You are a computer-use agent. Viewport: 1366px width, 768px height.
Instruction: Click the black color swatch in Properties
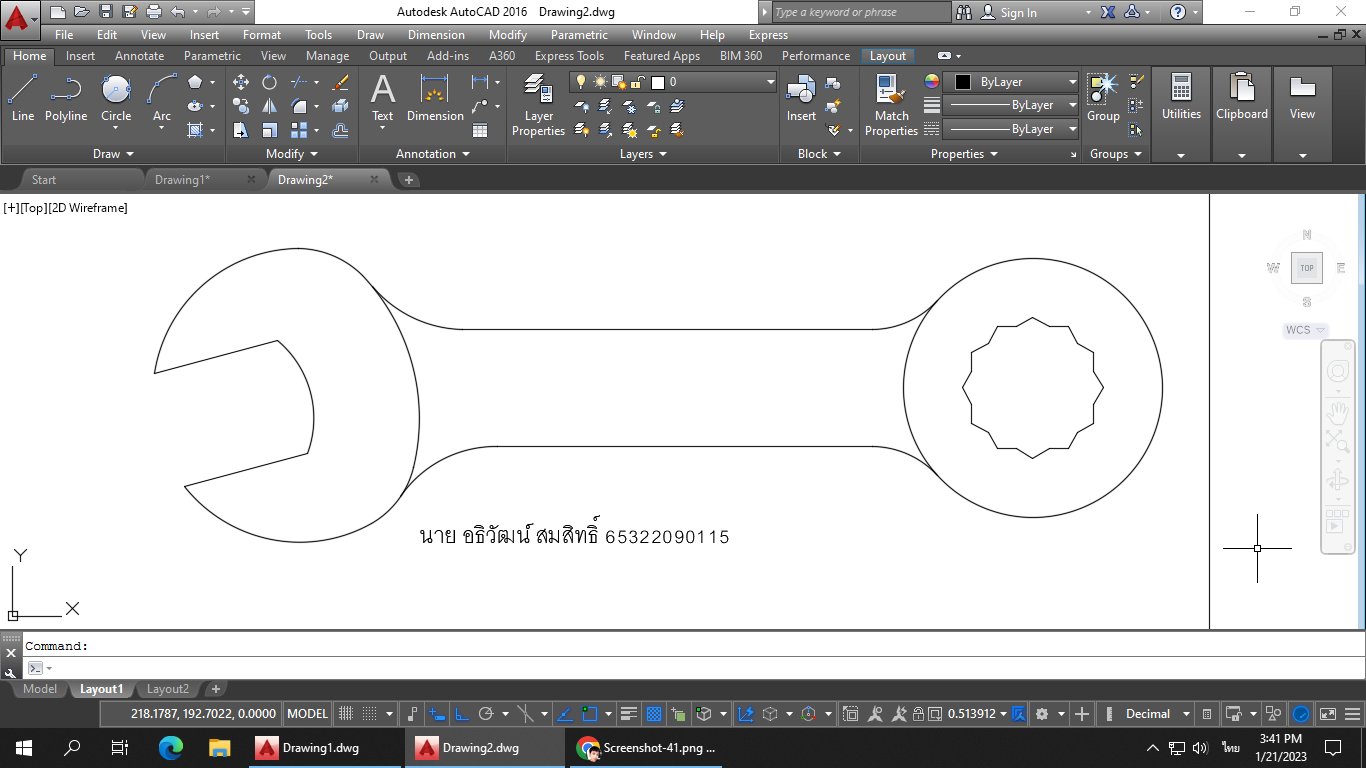(963, 82)
